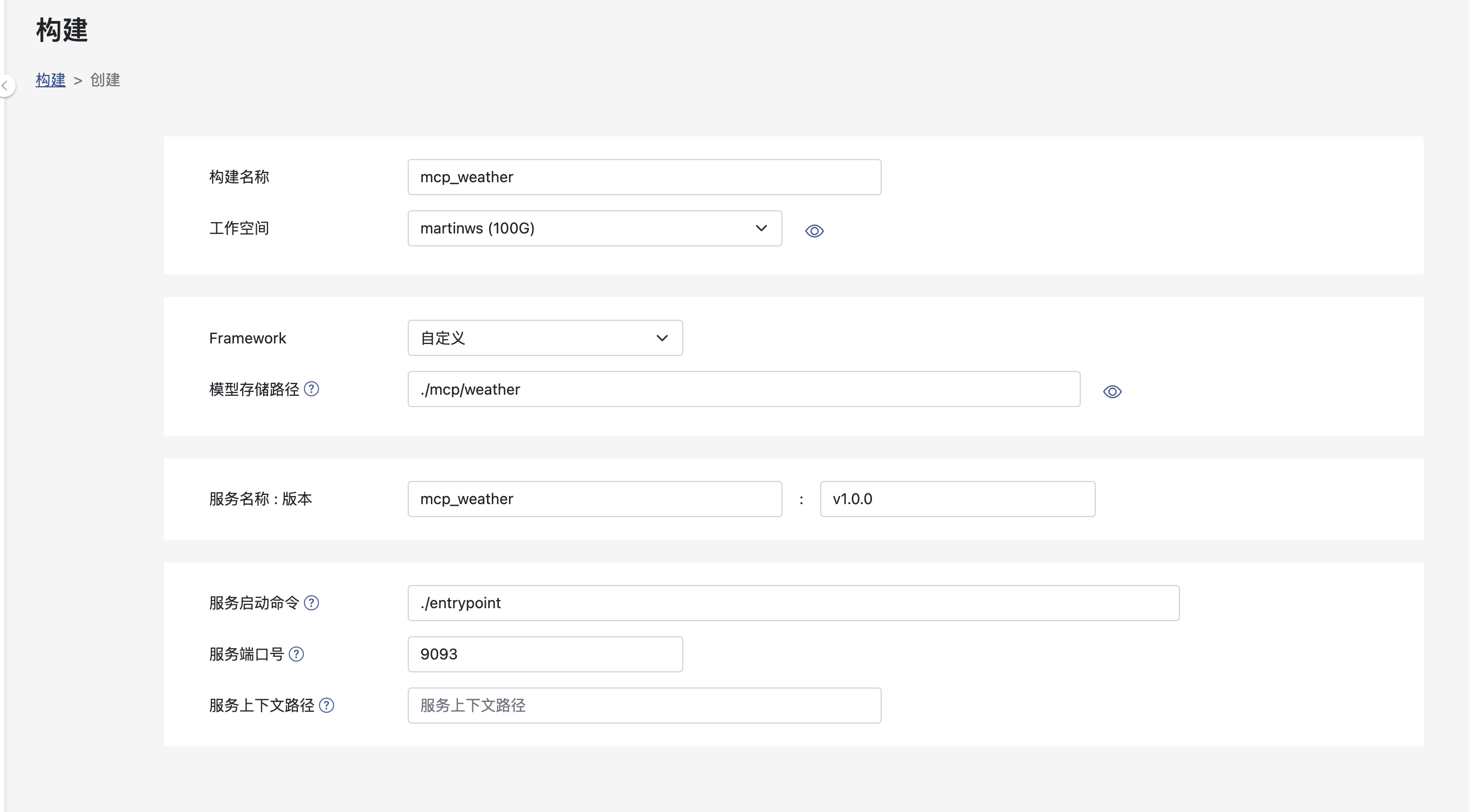
Task: Collapse sidebar with left arrow handle
Action: tap(5, 86)
